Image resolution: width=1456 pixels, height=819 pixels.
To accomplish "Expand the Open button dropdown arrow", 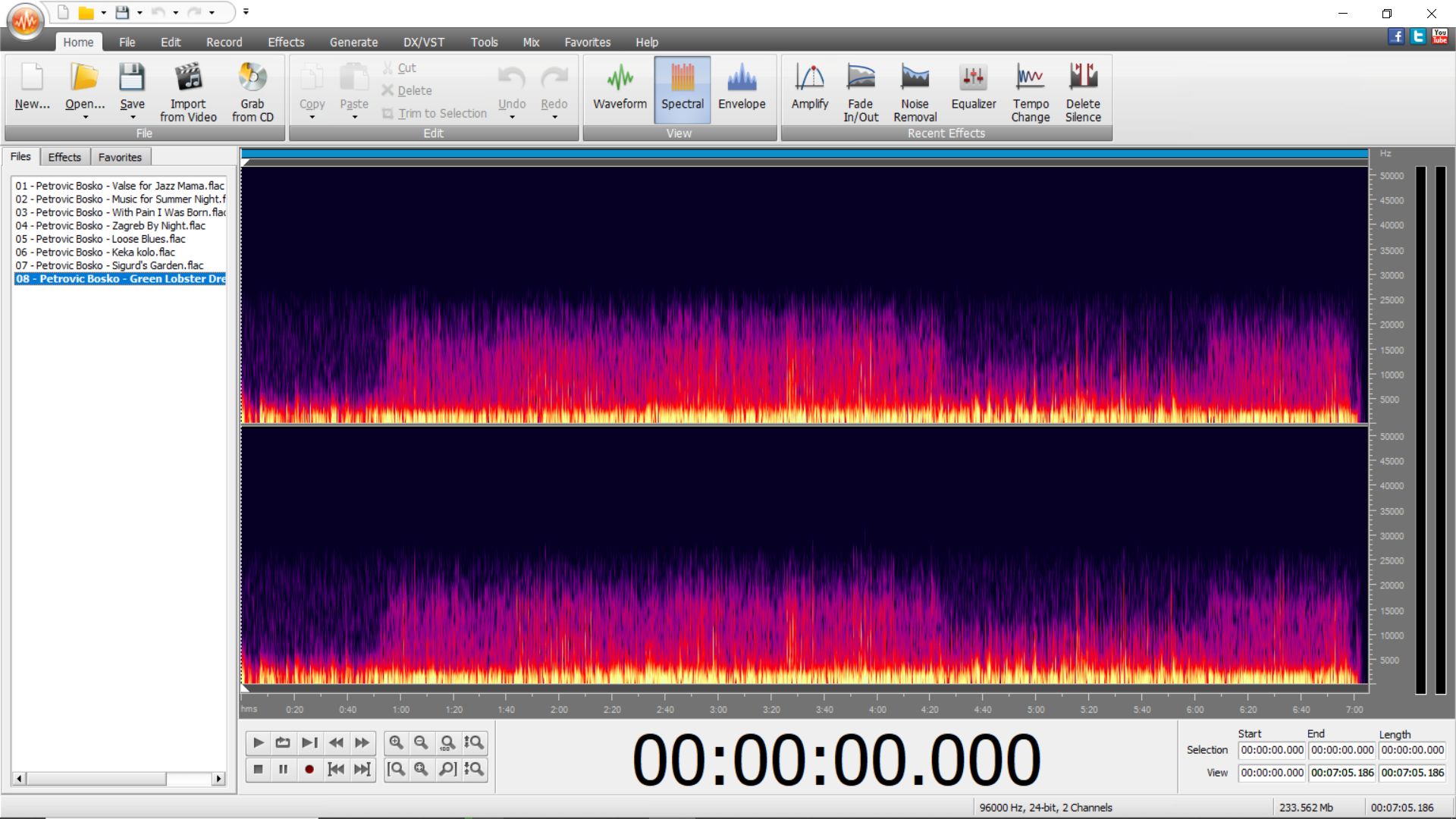I will click(85, 118).
